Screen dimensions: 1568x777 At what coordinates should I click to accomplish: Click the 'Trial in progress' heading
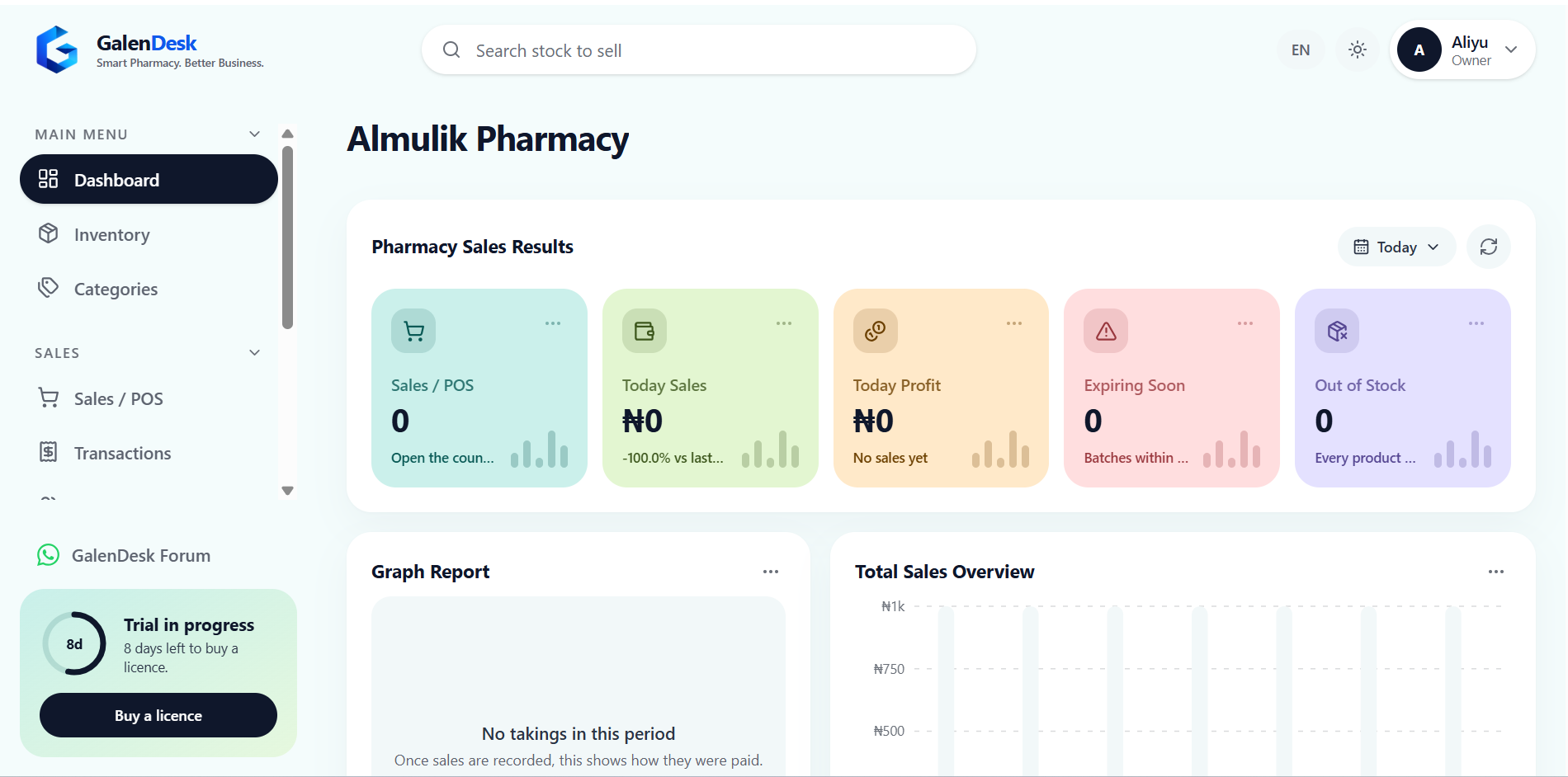(189, 625)
